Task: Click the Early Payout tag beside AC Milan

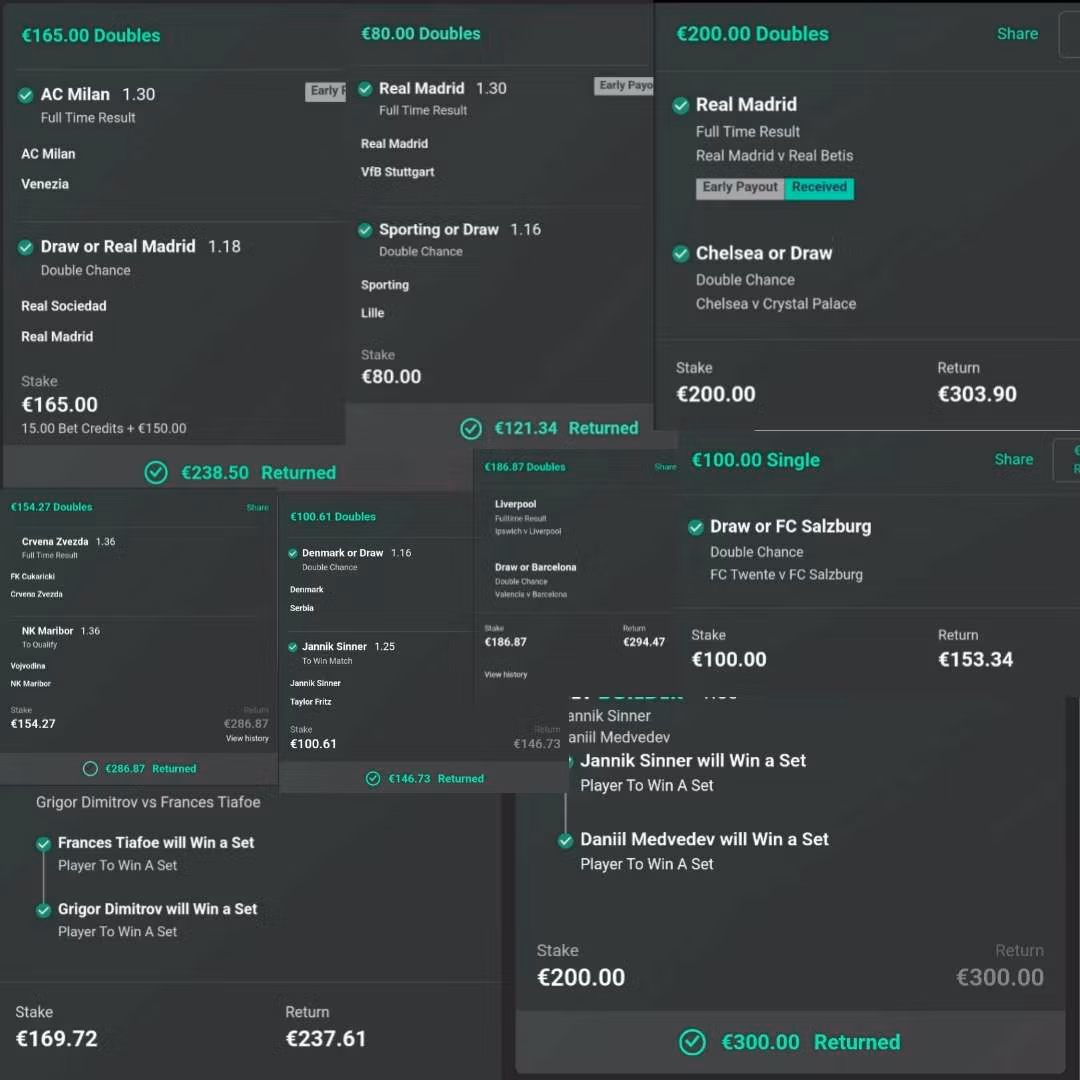Action: click(x=325, y=91)
